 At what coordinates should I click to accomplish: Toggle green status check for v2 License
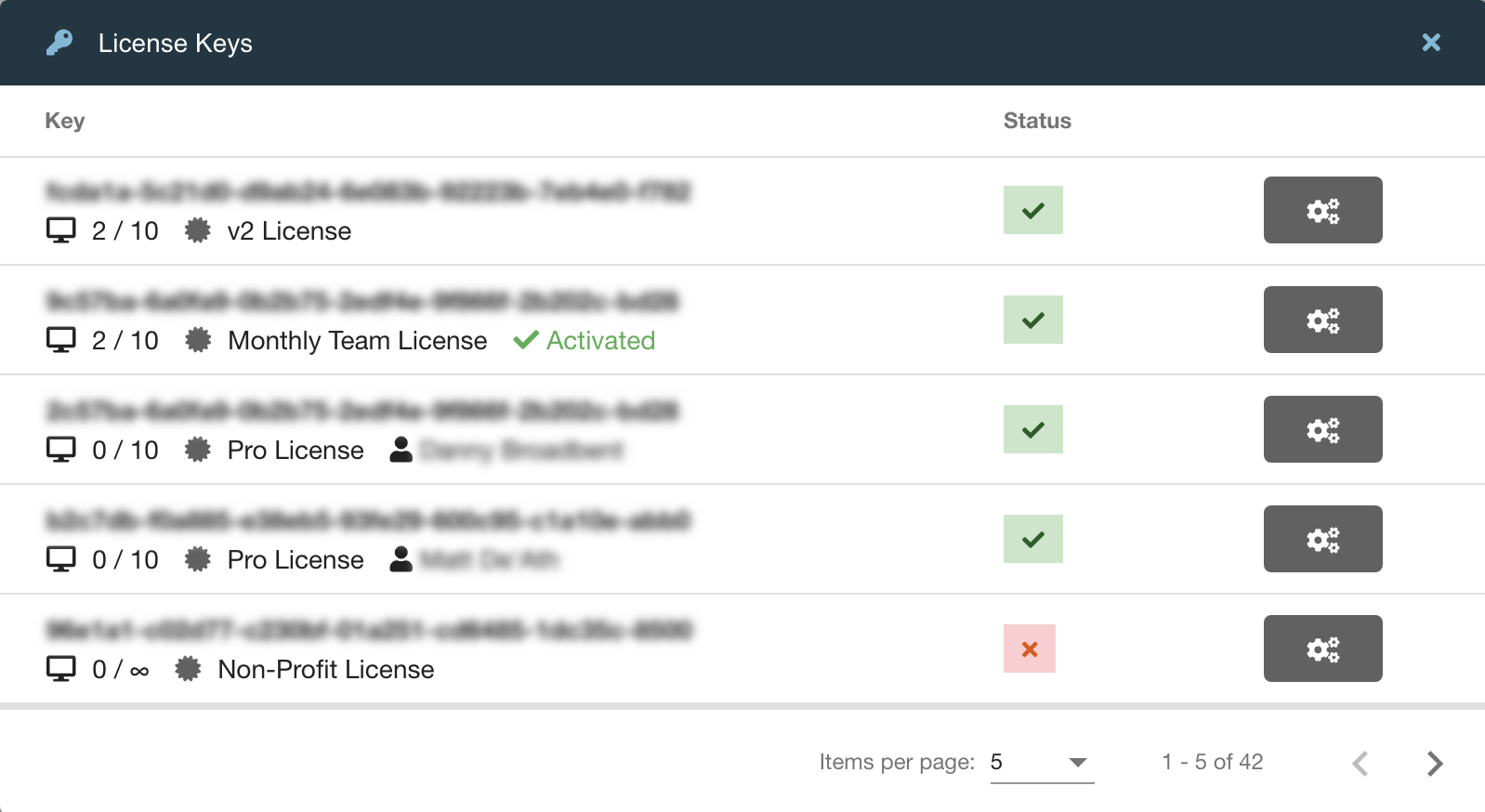(x=1033, y=210)
